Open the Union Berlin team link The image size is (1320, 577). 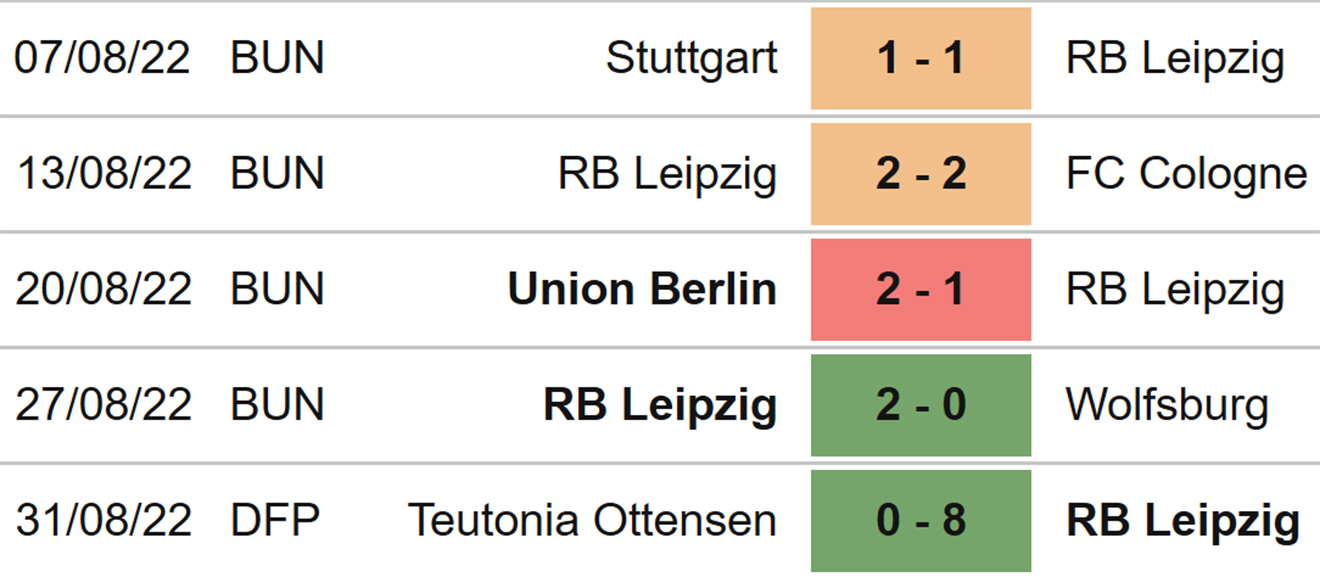(x=642, y=290)
